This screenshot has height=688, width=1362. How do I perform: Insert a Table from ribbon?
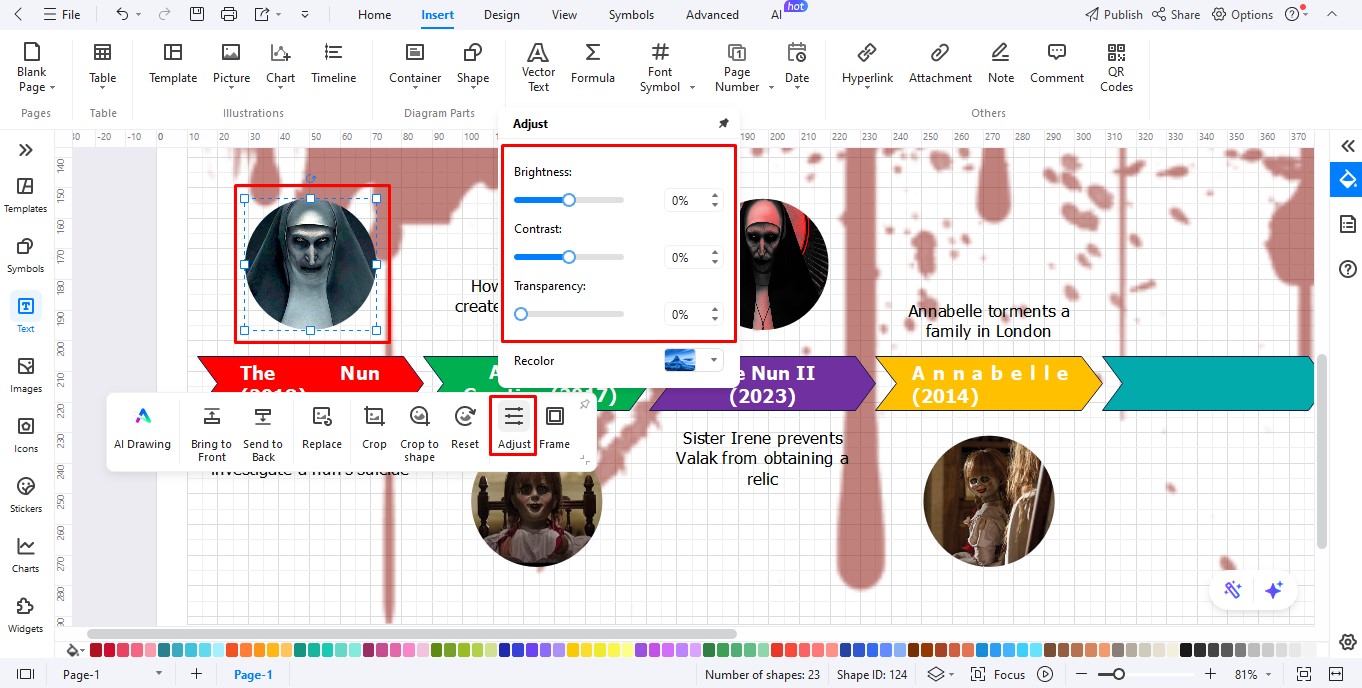click(x=103, y=64)
